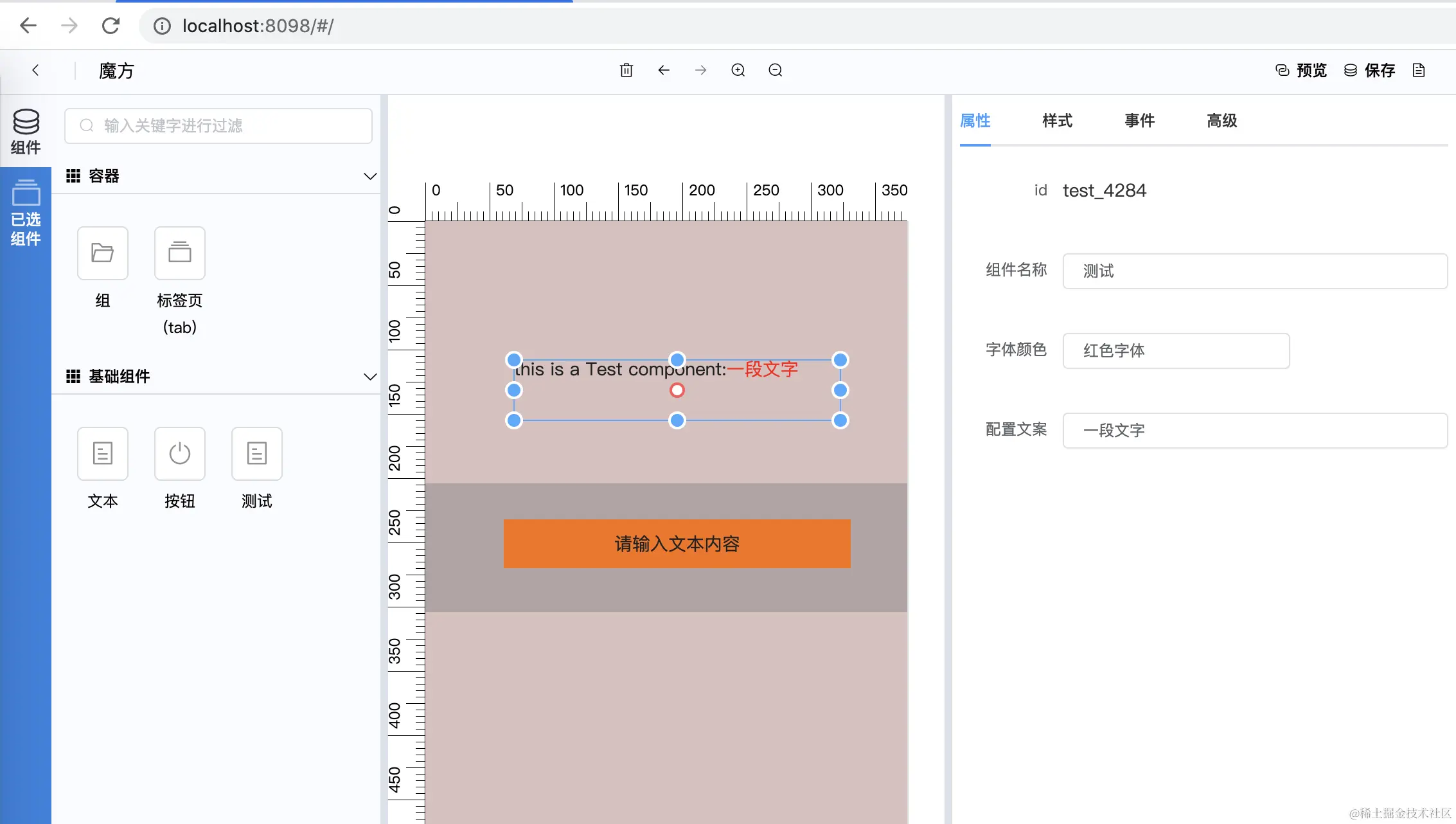Collapse the 基础组件 section chevron

(370, 377)
